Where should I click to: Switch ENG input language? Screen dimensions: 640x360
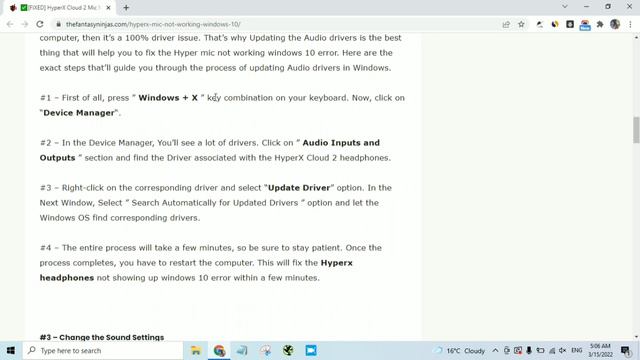[577, 351]
